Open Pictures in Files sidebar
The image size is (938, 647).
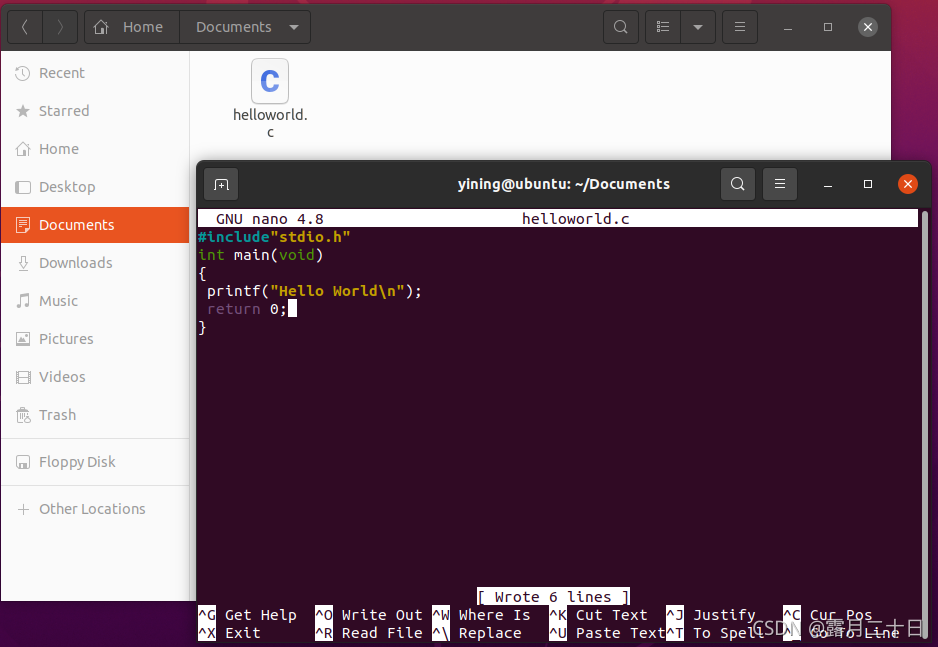tap(95, 339)
